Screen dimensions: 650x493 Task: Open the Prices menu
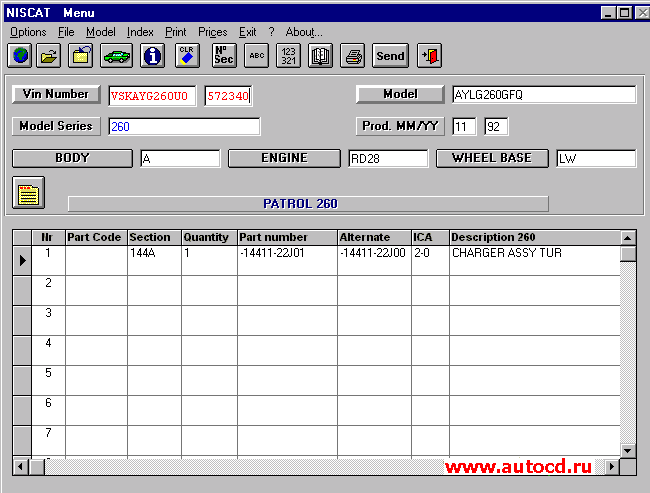[x=212, y=32]
